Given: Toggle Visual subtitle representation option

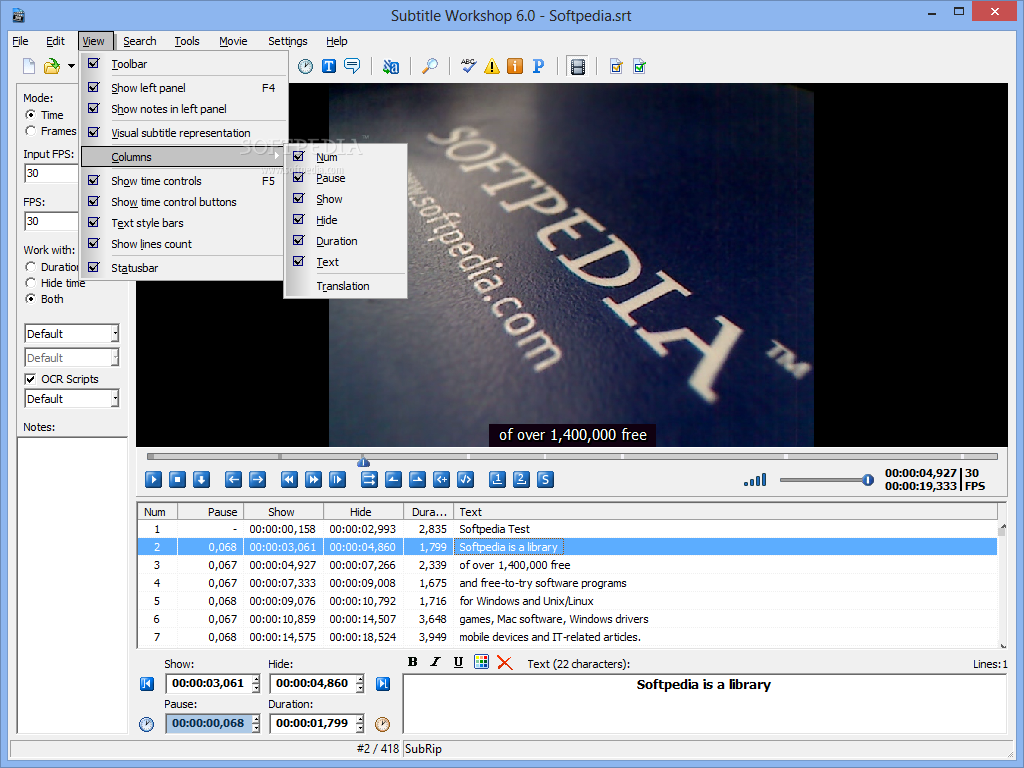Looking at the screenshot, I should 184,133.
